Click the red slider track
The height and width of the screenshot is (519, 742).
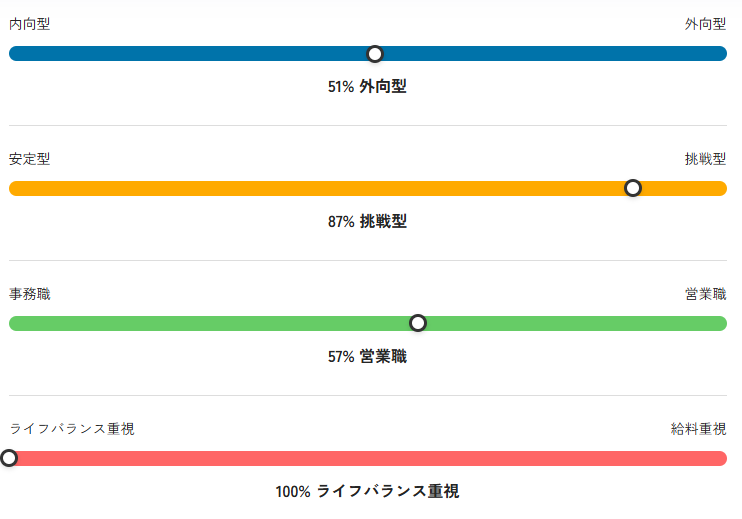368,458
